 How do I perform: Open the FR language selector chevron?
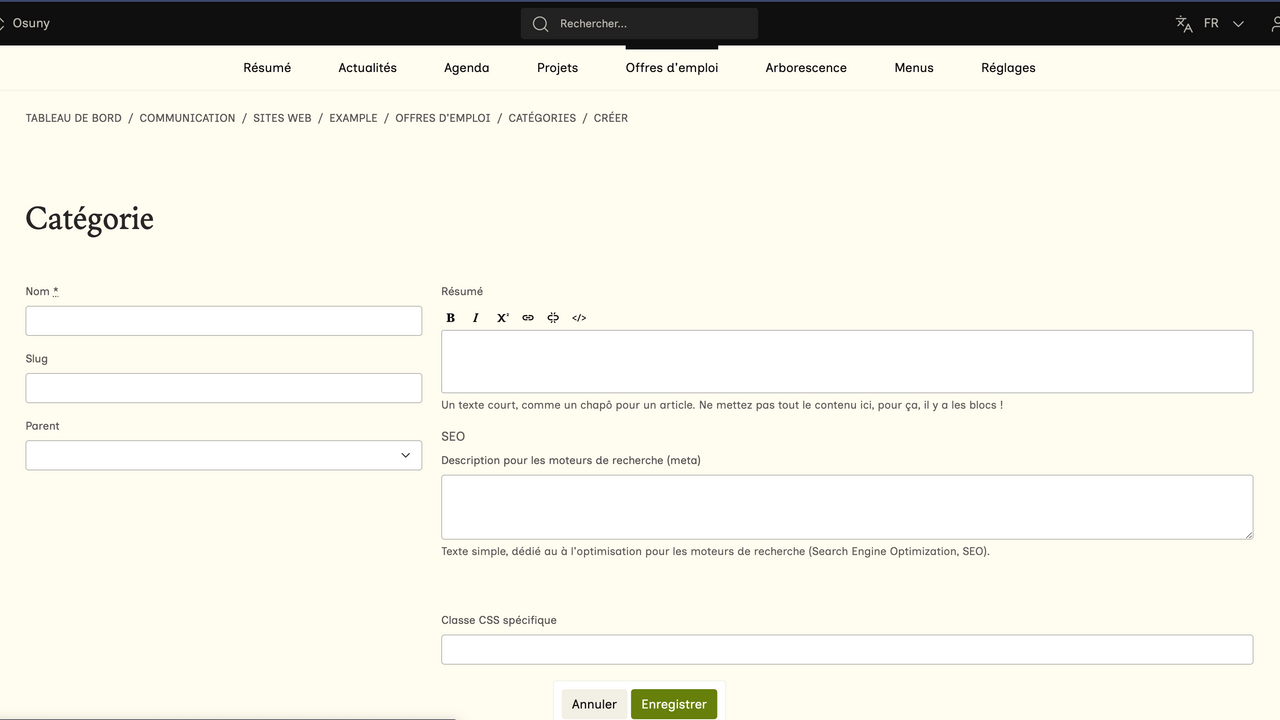coord(1238,24)
